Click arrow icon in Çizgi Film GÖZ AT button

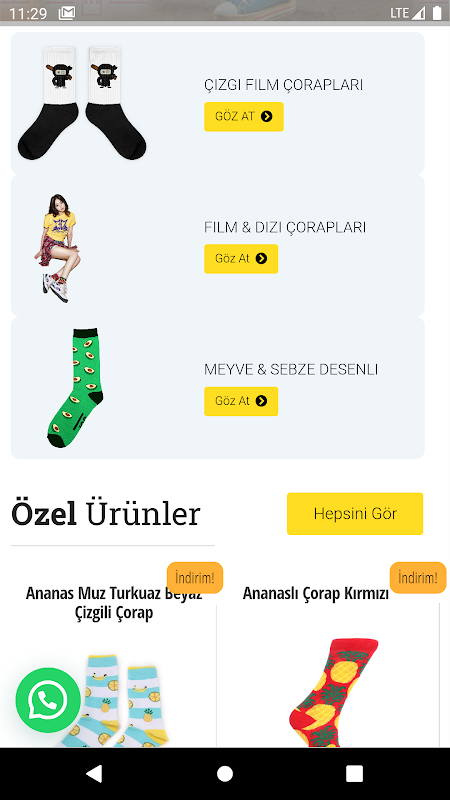[x=266, y=116]
